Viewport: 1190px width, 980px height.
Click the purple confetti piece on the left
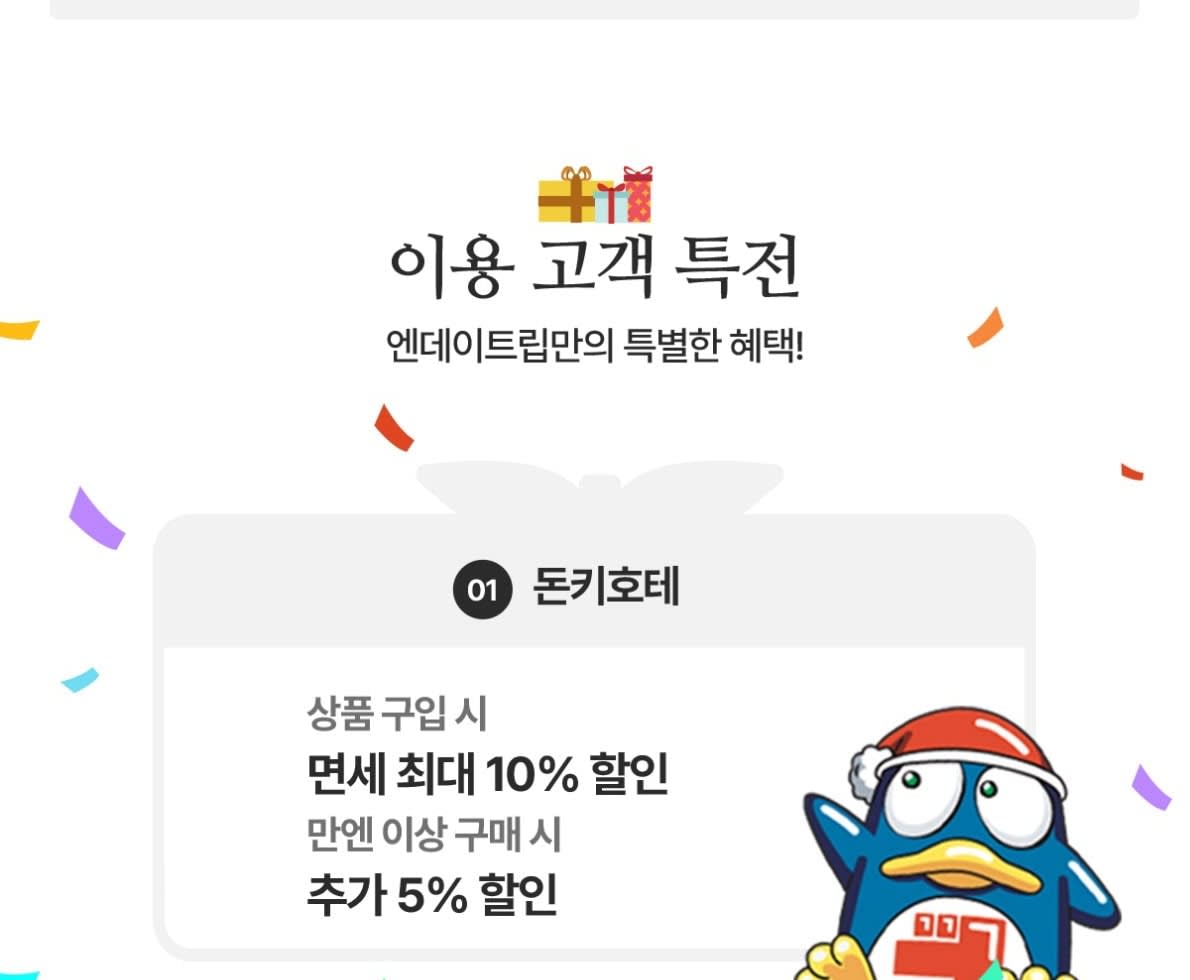pyautogui.click(x=96, y=518)
